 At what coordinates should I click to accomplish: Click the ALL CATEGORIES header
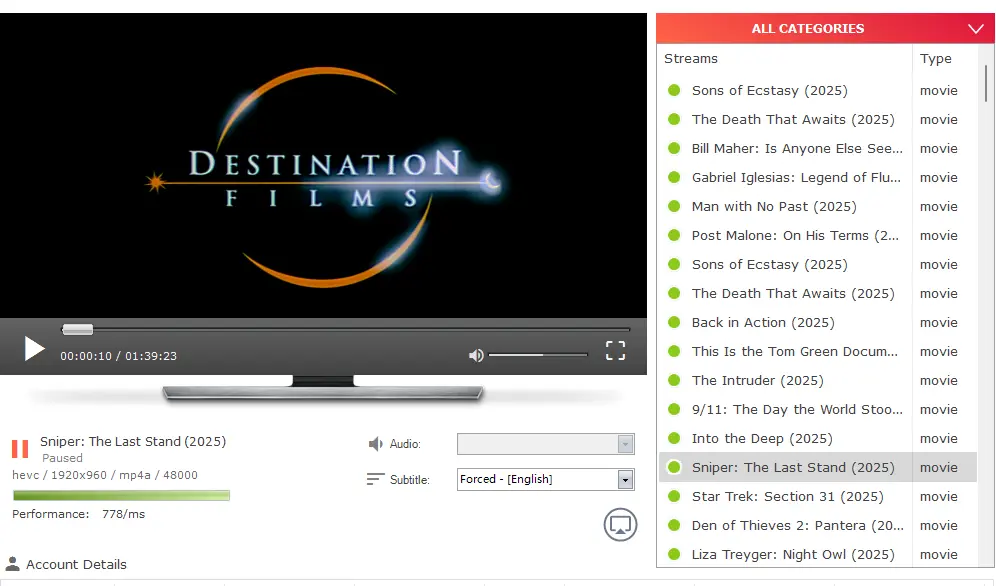(825, 29)
